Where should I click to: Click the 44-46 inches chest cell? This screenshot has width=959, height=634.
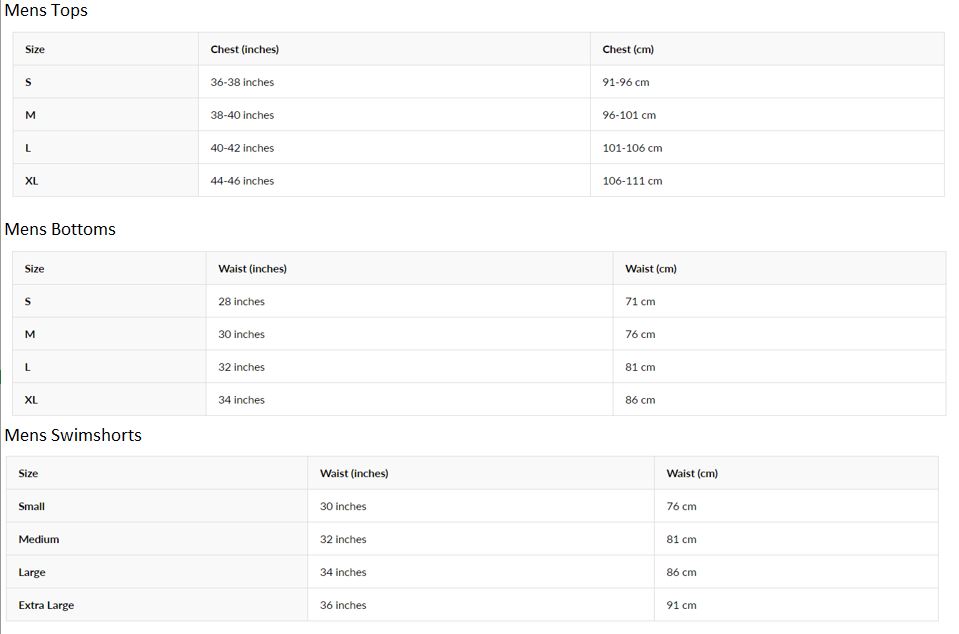(x=242, y=181)
